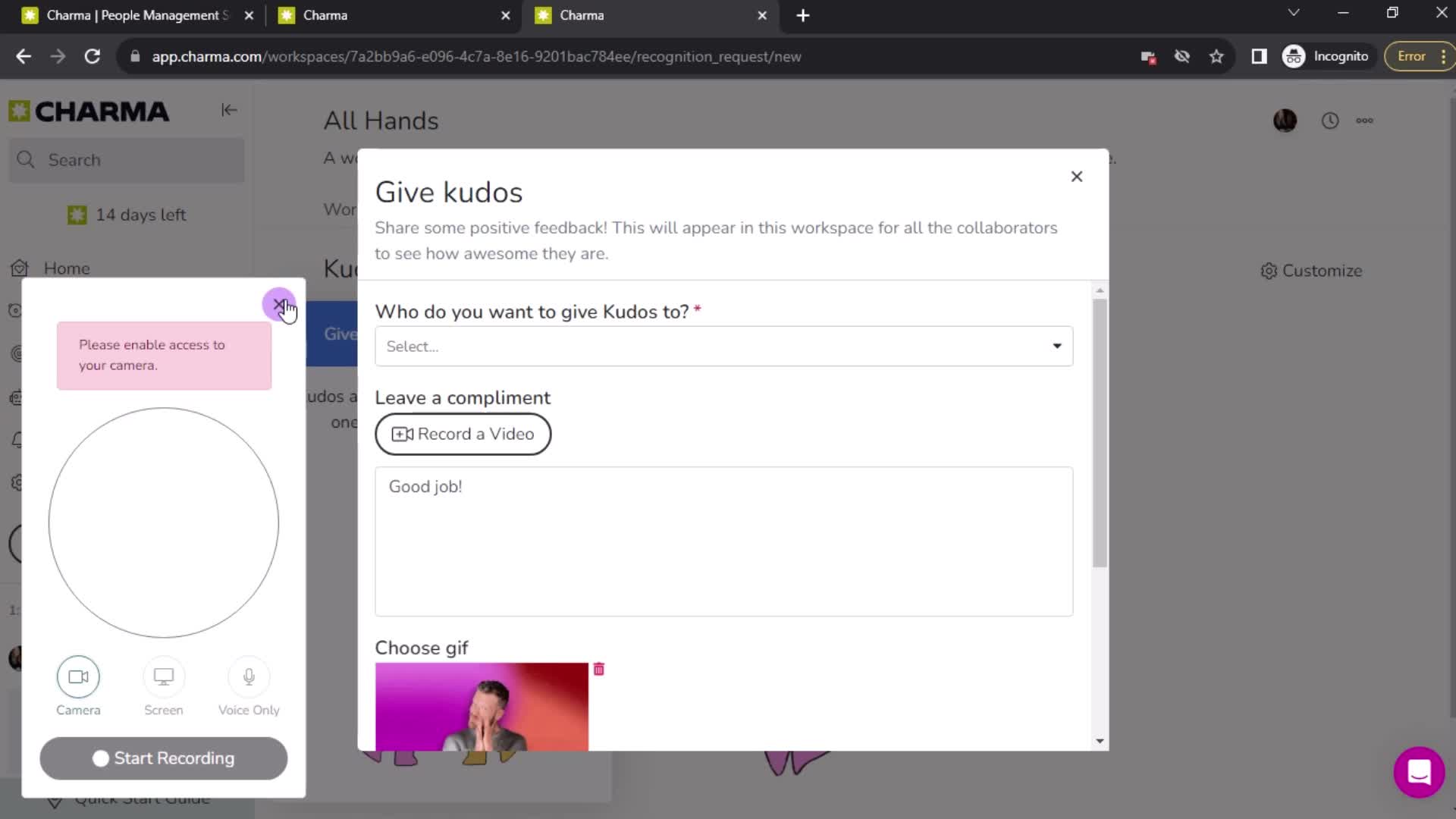Go back in browser history
This screenshot has width=1456, height=819.
click(24, 56)
